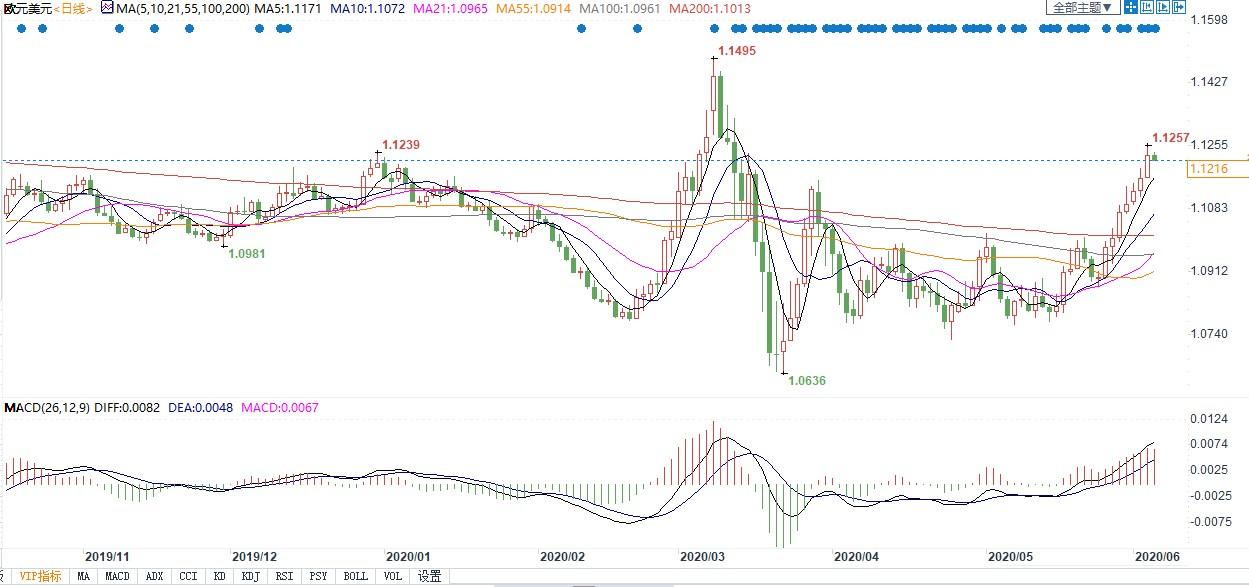Select the MA indicator tab
The width and height of the screenshot is (1249, 587).
point(84,576)
